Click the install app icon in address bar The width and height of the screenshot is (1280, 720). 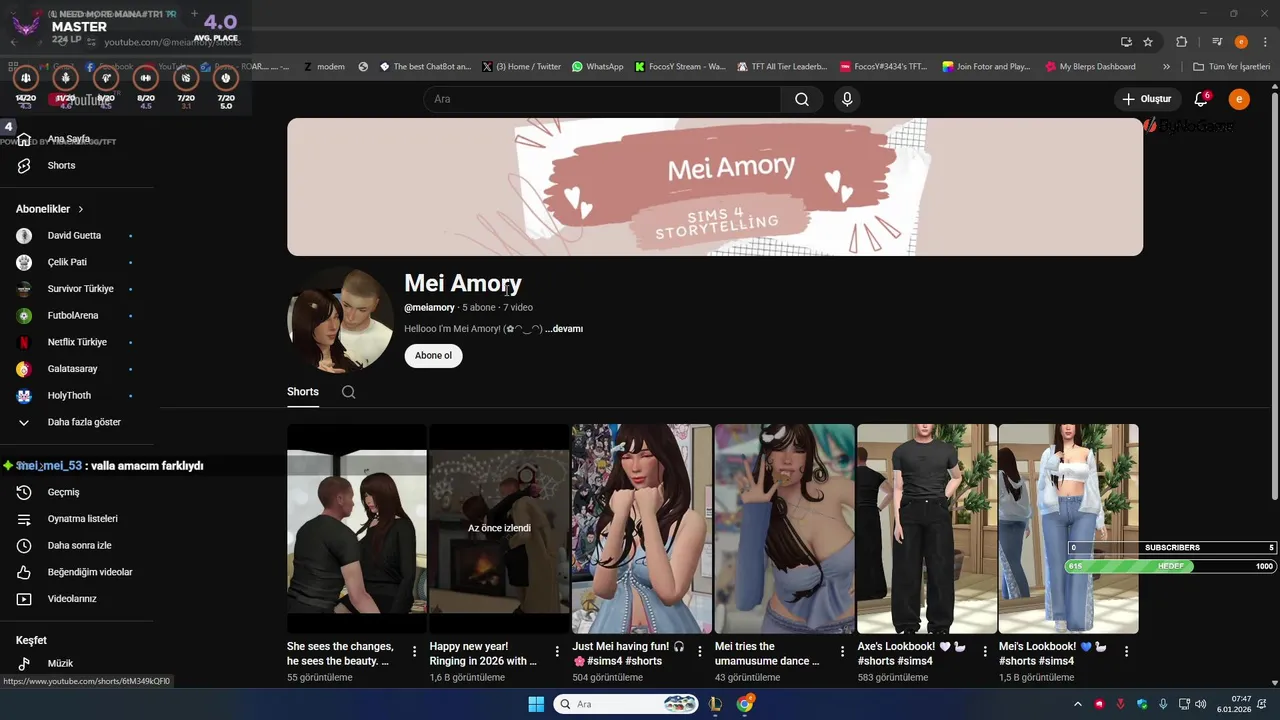point(1126,42)
